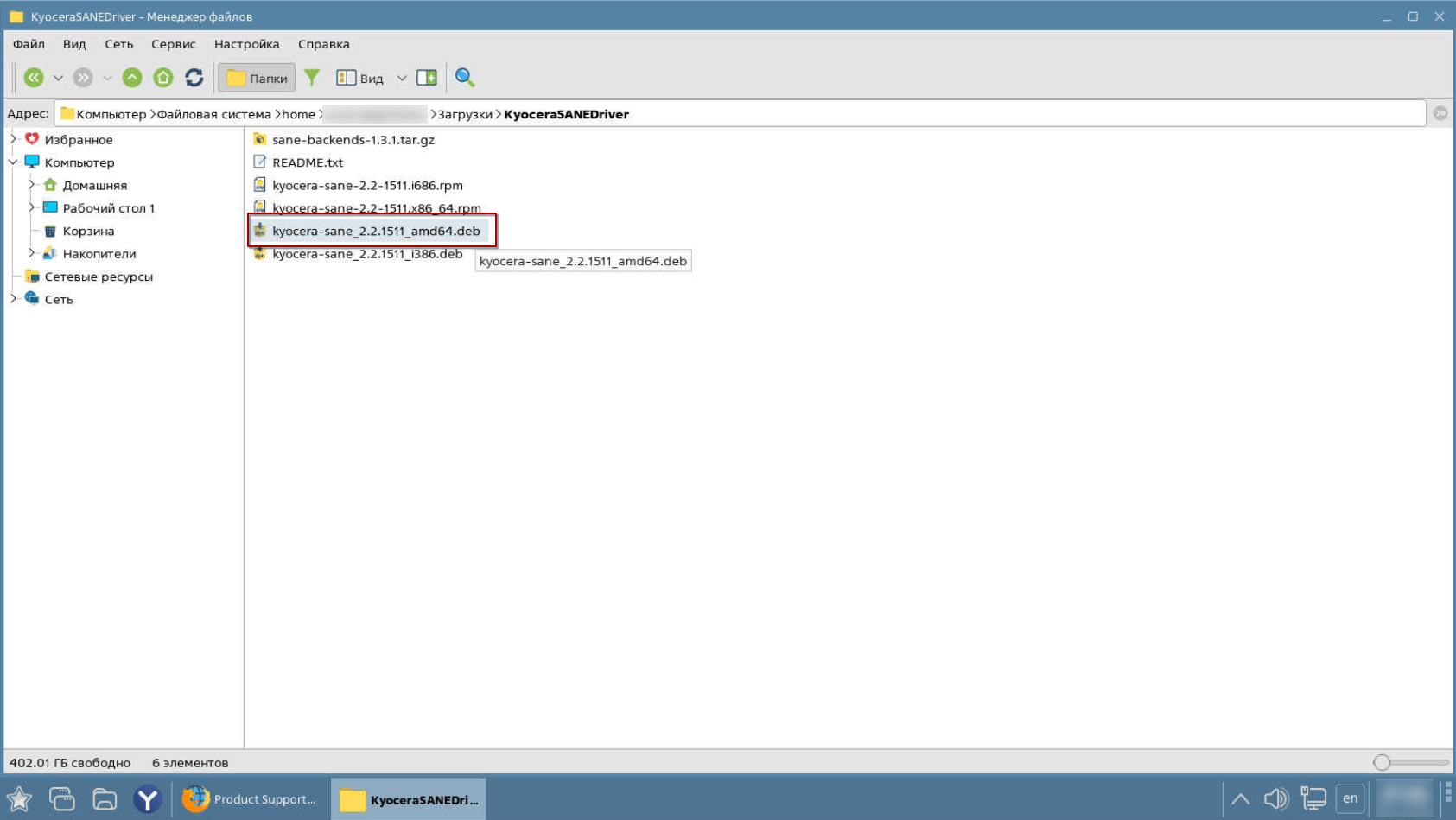Toggle the sound volume tray icon
The height and width of the screenshot is (820, 1456).
click(x=1275, y=798)
